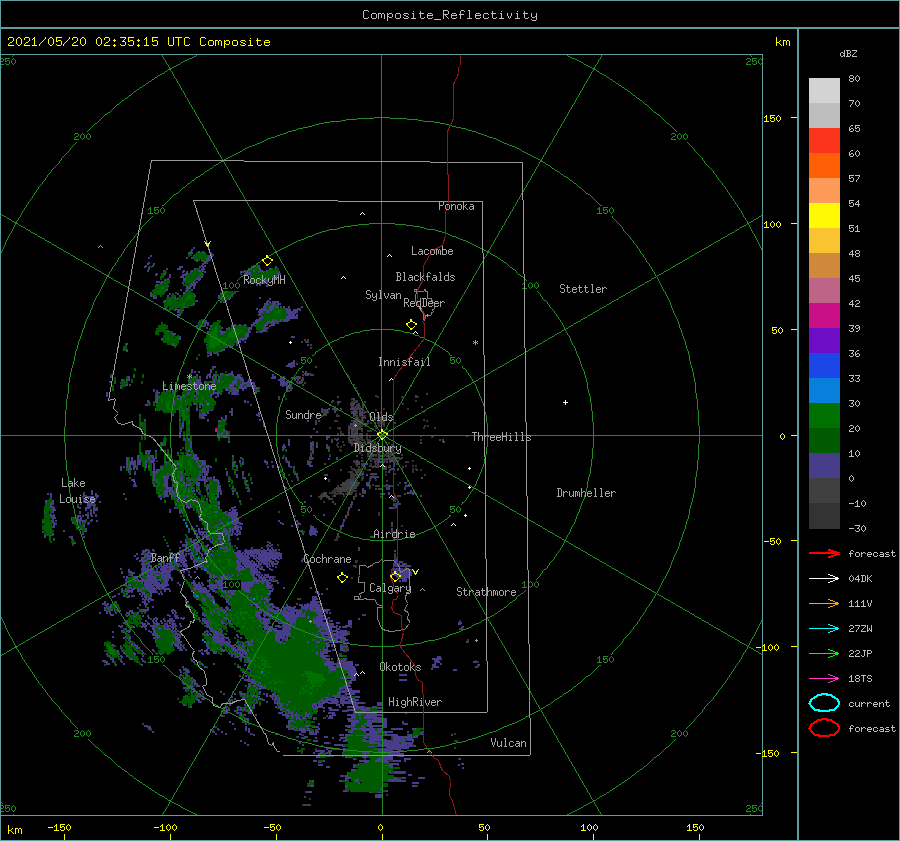Select the magenta 39-42 dBZ swatch
900x841 pixels.
(824, 315)
